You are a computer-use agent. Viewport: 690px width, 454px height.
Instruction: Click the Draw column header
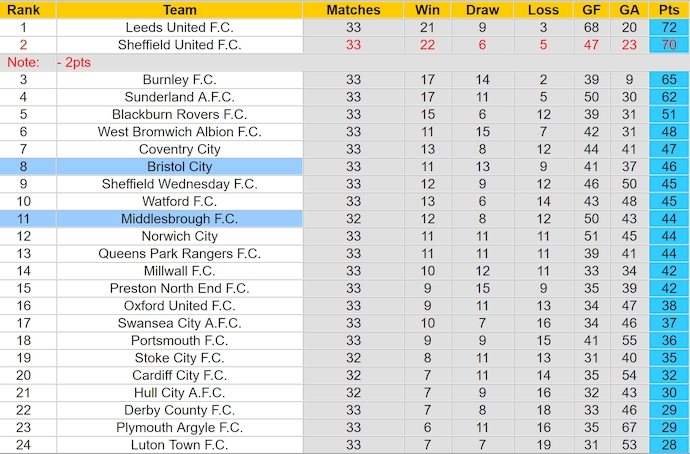point(483,10)
